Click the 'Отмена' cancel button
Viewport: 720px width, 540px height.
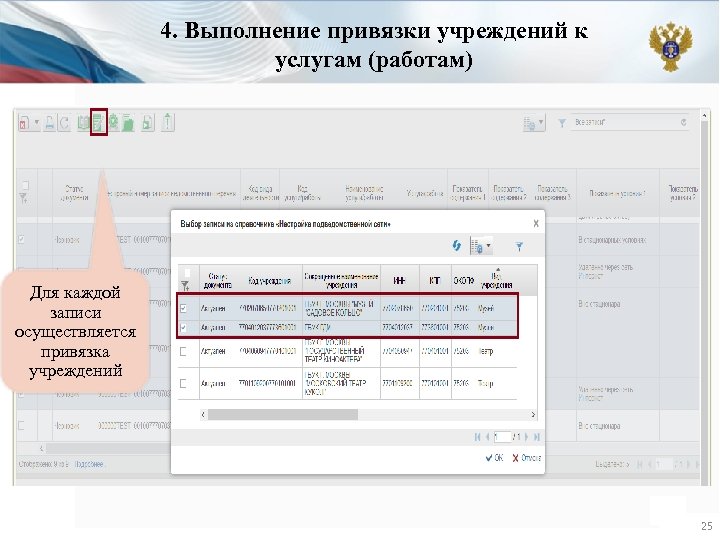(527, 458)
